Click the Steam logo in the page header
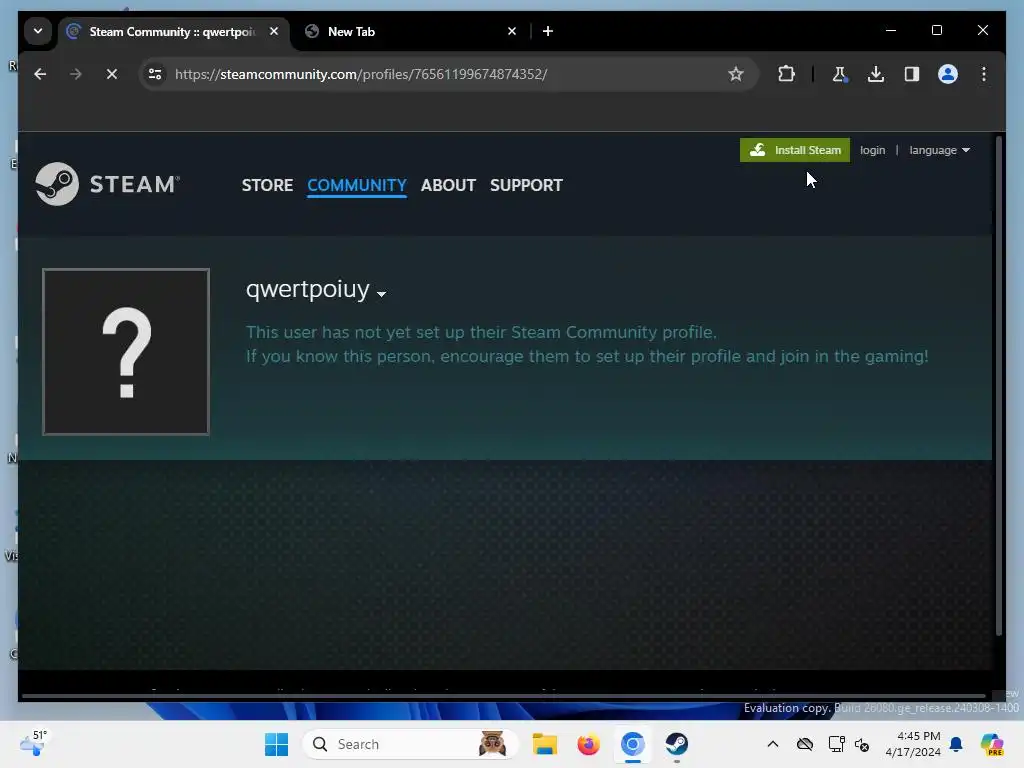The image size is (1024, 768). (108, 184)
